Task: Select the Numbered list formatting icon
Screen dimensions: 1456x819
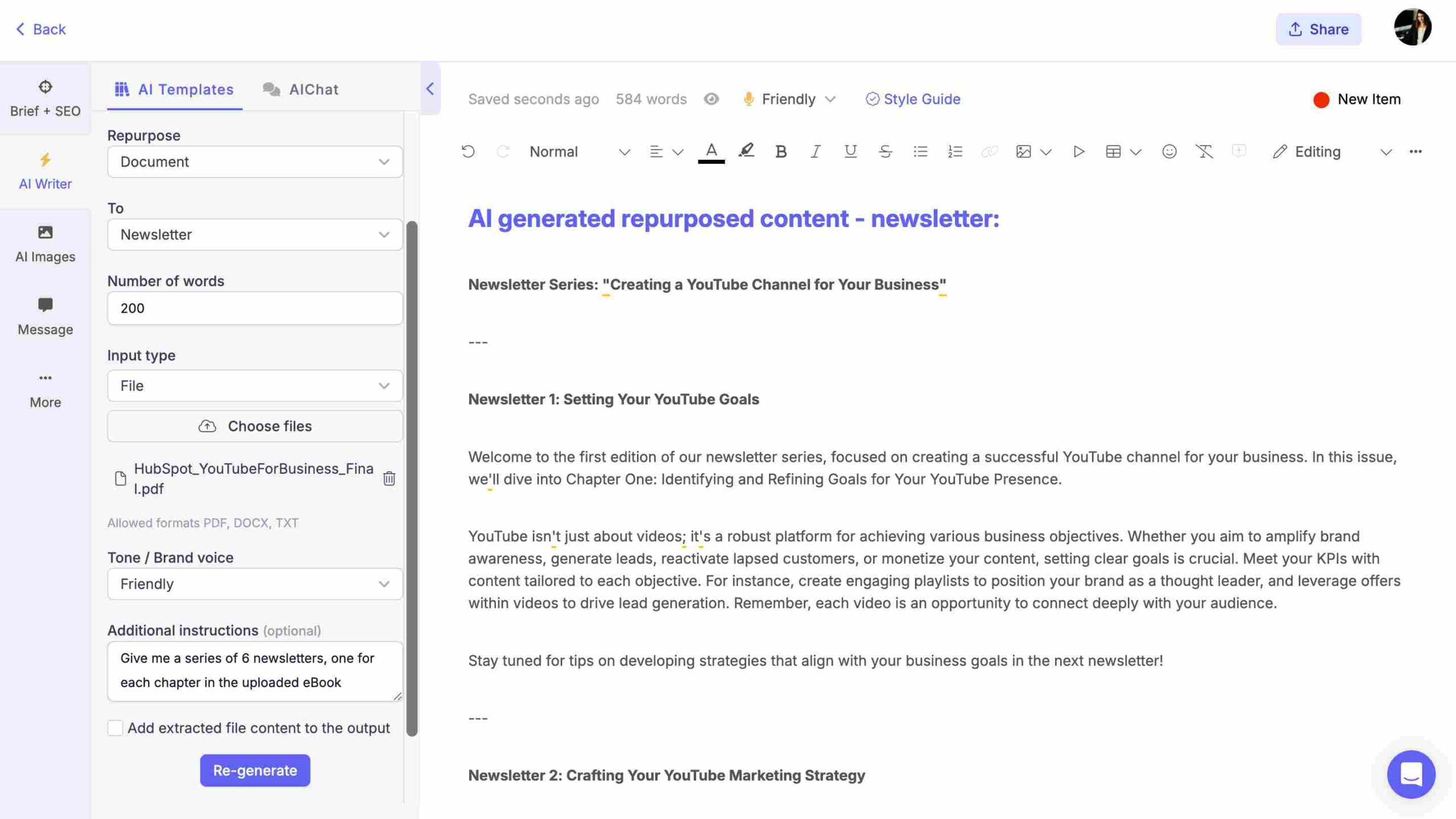Action: click(x=954, y=152)
